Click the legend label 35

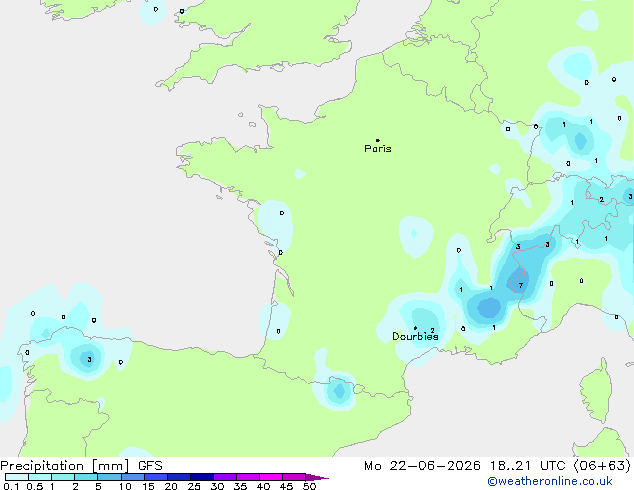[x=240, y=486]
